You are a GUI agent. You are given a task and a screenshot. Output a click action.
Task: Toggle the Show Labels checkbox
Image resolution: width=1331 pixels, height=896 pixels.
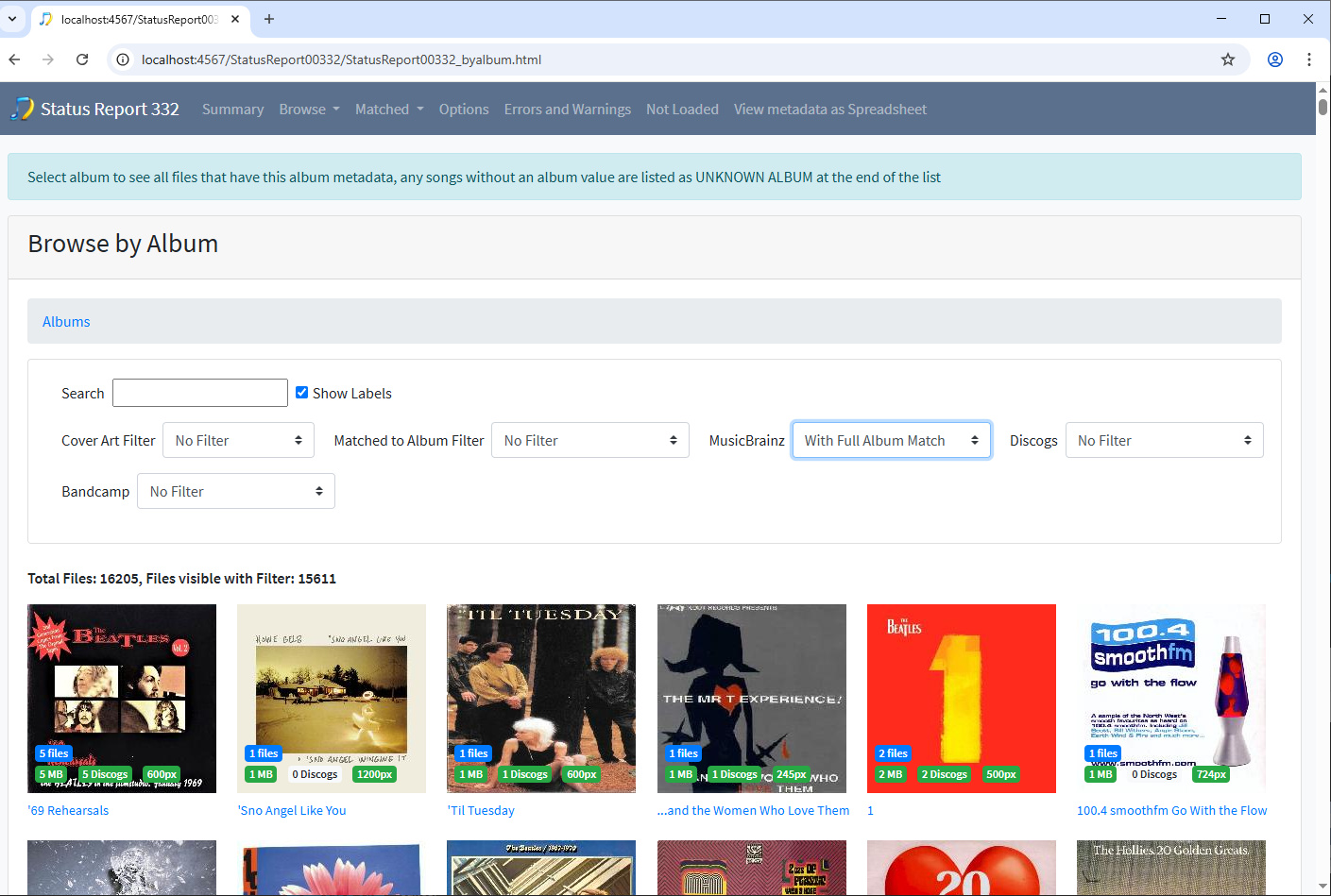[302, 393]
